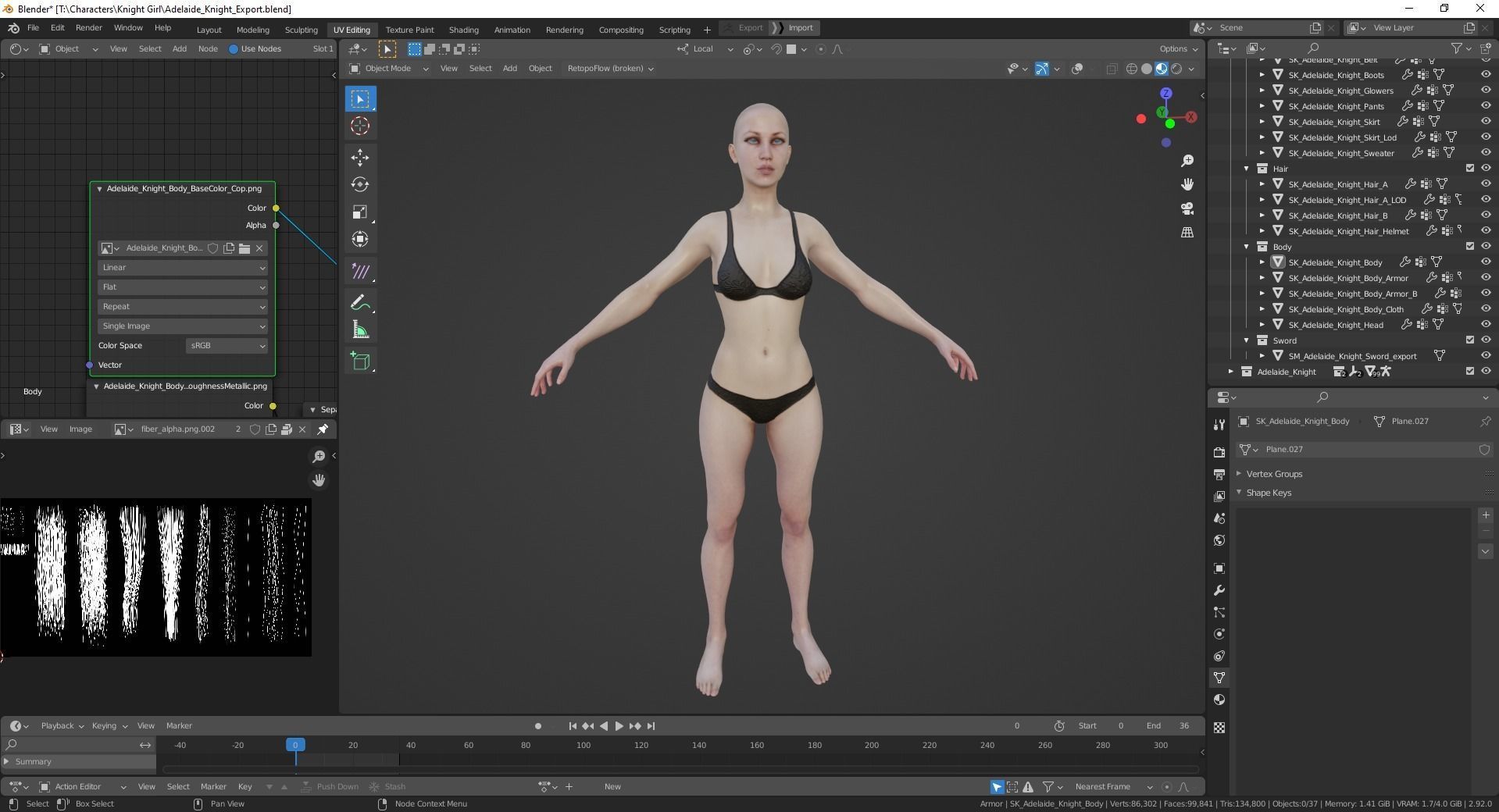This screenshot has height=812, width=1499.
Task: Open the Render properties tab
Action: tap(1219, 452)
